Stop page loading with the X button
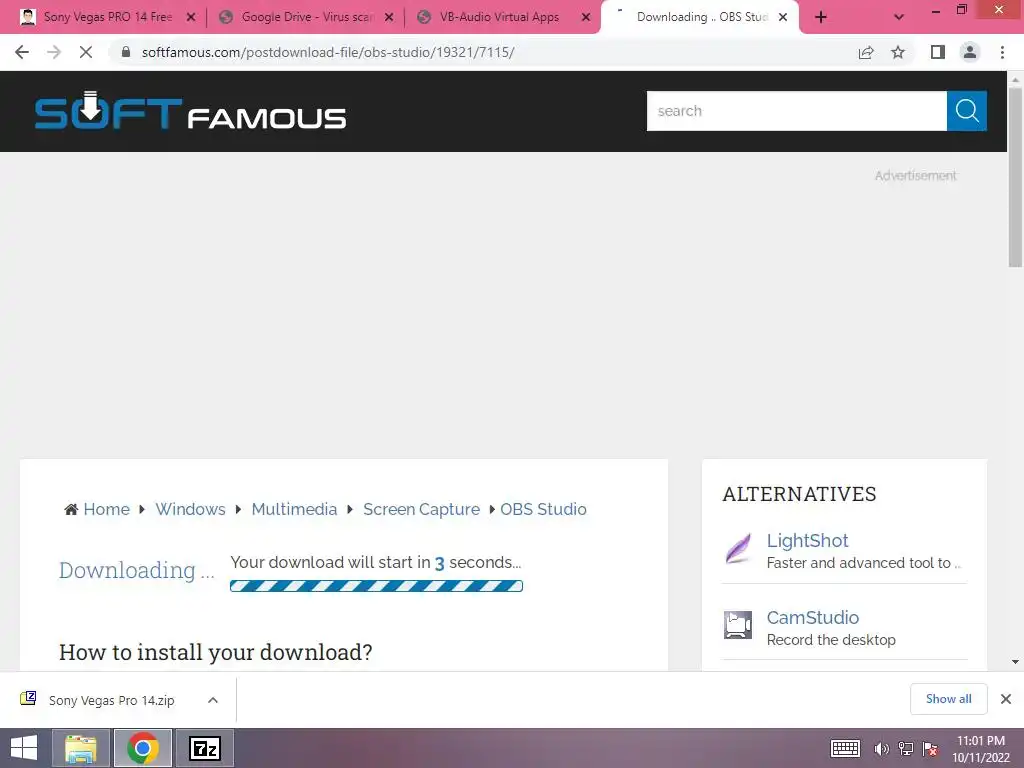 pos(86,52)
